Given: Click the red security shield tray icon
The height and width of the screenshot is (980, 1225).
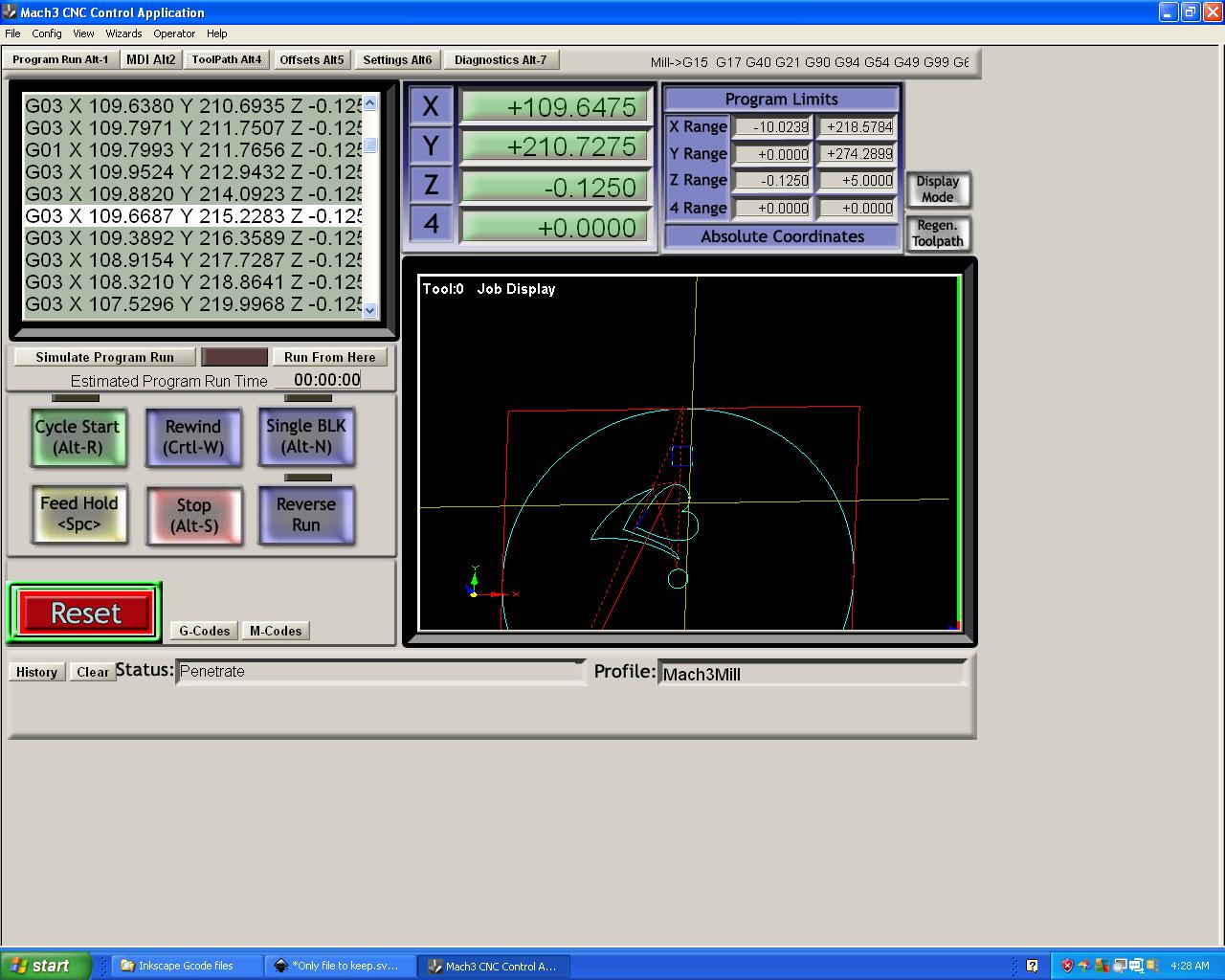Looking at the screenshot, I should click(x=1067, y=966).
